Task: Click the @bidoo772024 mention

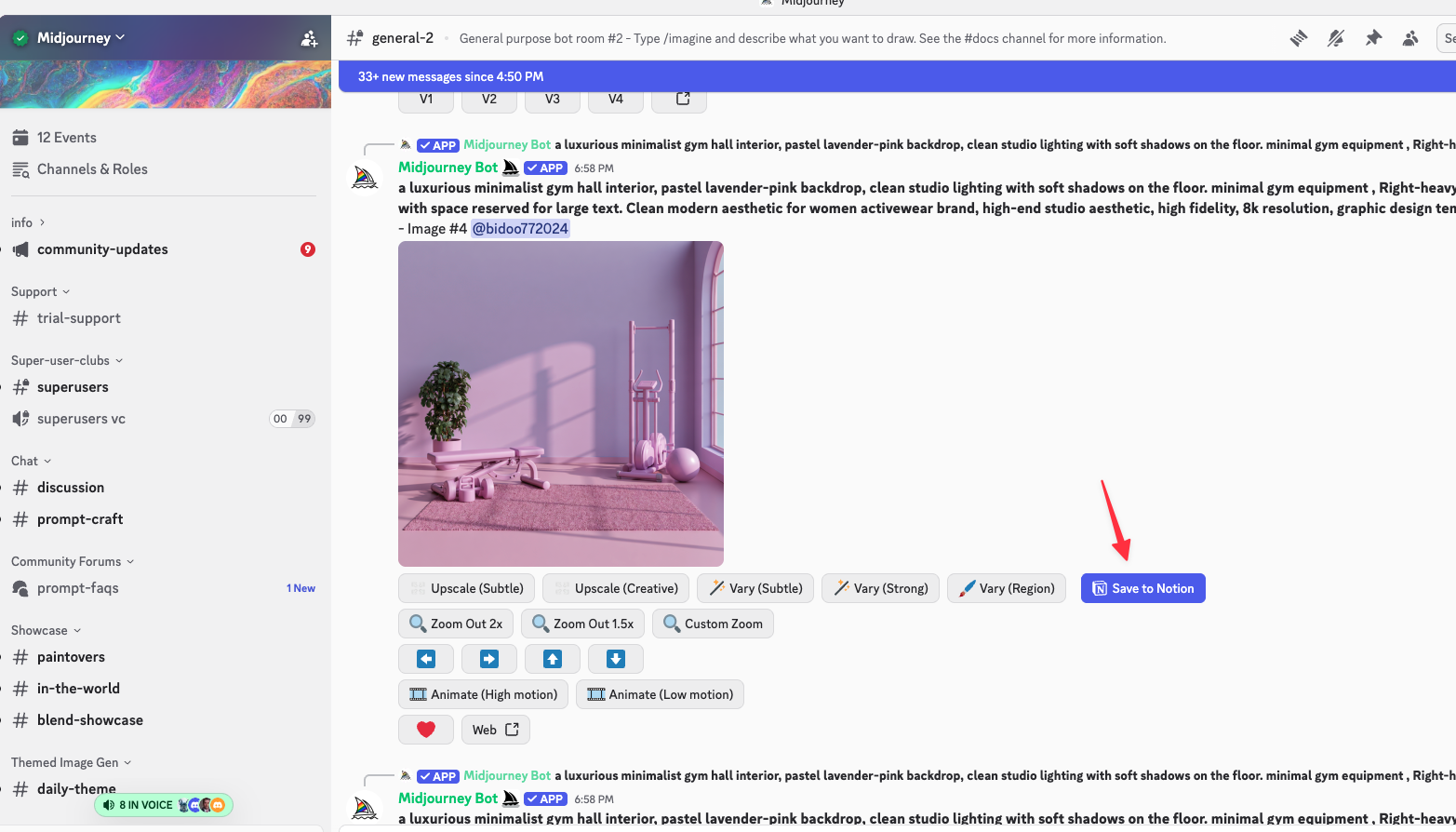Action: (x=520, y=229)
